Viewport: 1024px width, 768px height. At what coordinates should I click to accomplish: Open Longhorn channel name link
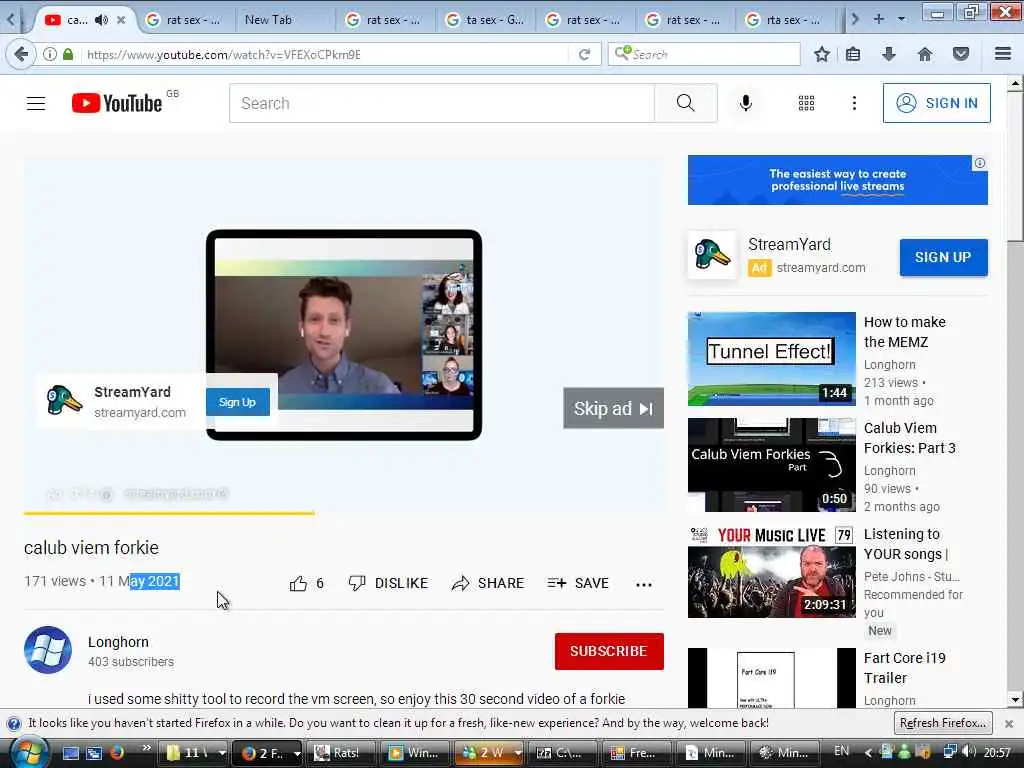(x=118, y=642)
